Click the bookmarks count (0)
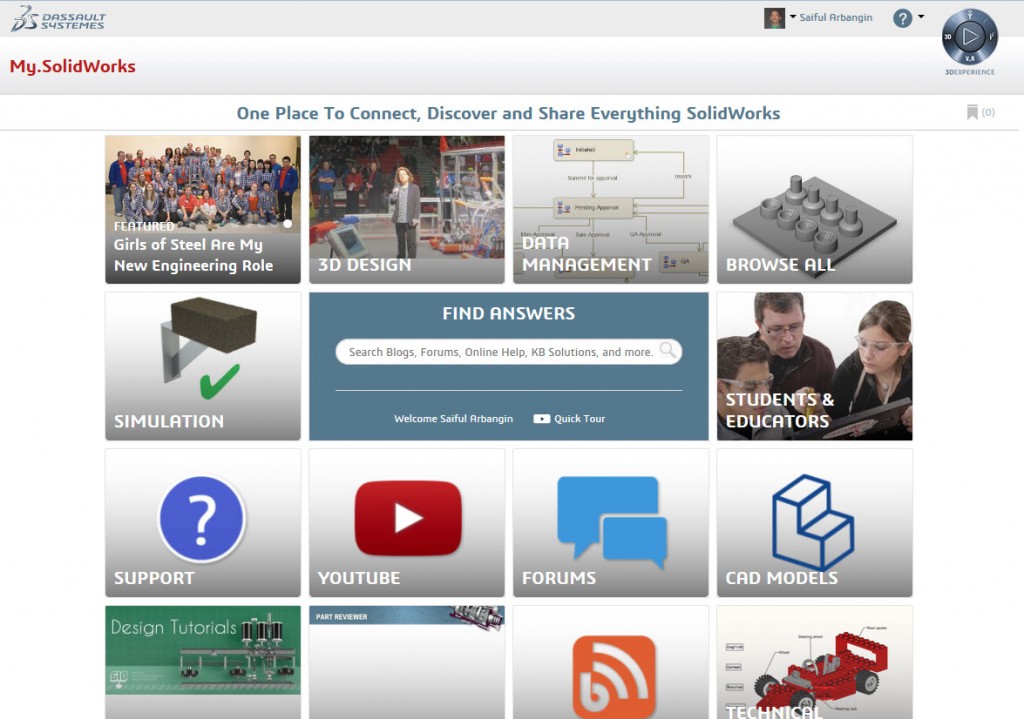 [x=988, y=112]
